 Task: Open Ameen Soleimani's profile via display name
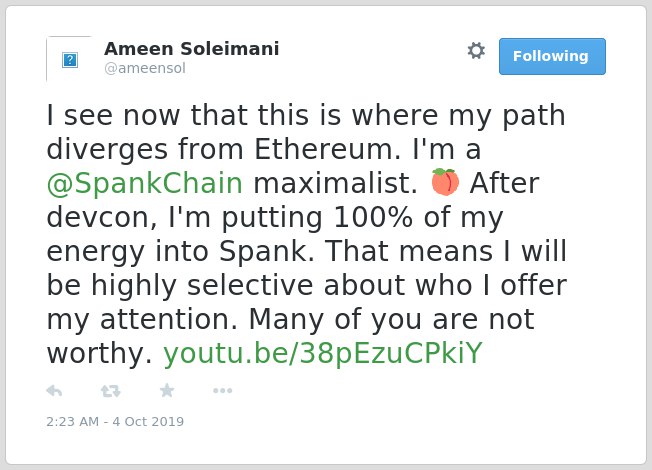coord(192,49)
